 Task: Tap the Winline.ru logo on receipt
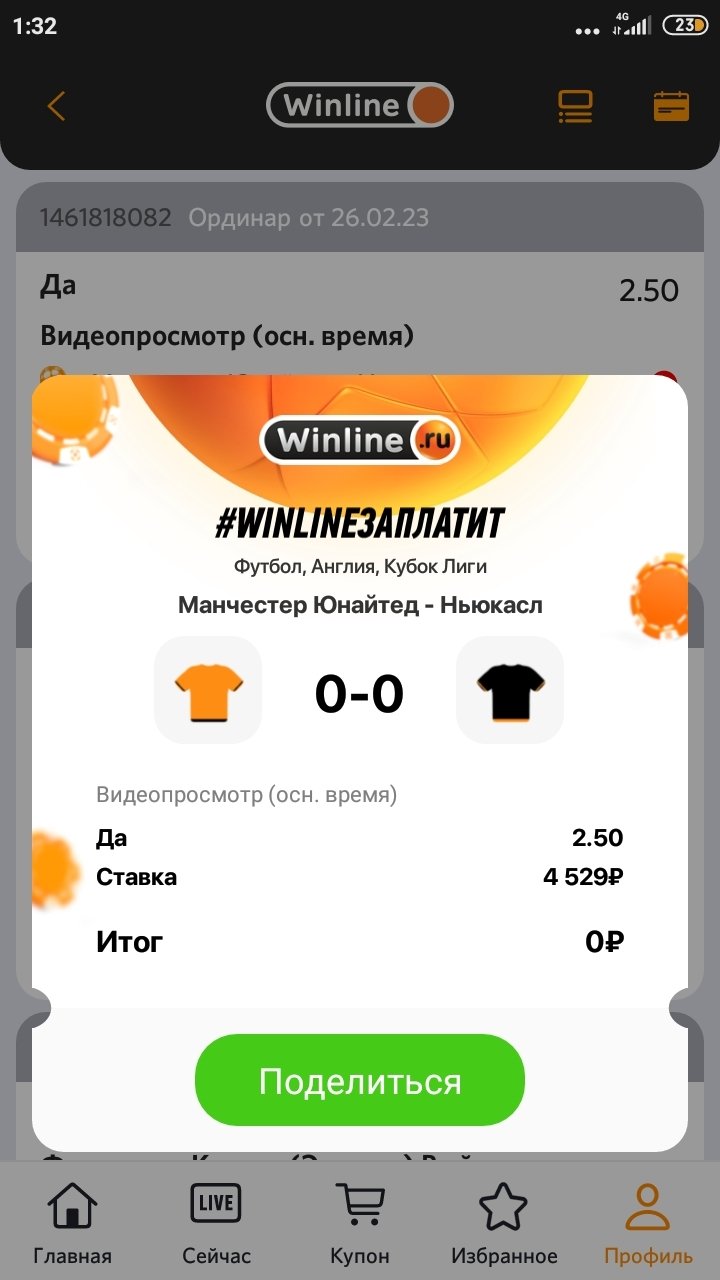360,440
